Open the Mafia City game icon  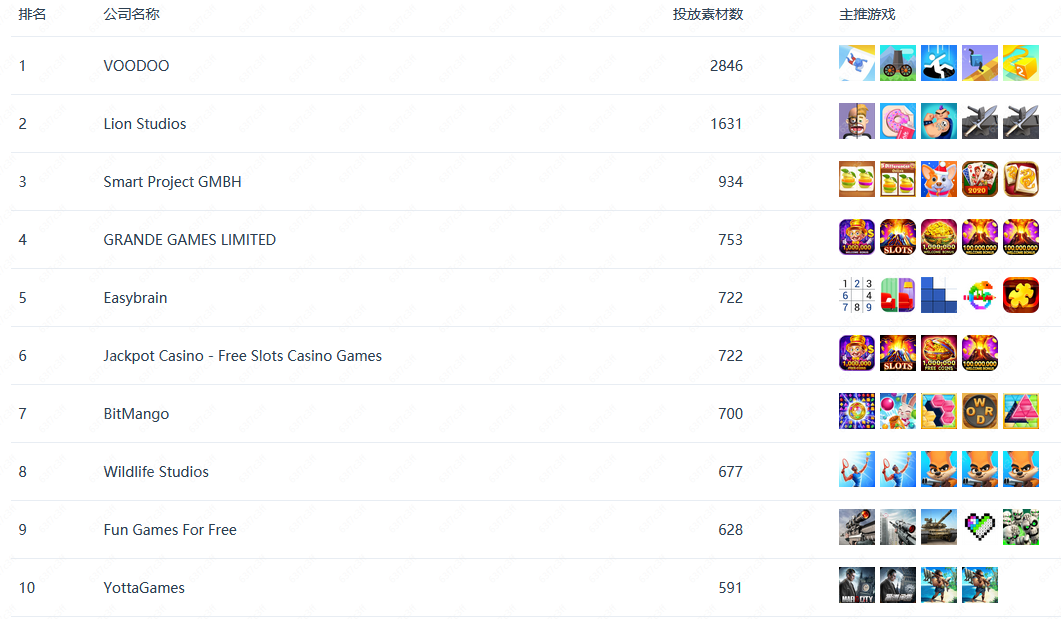coord(857,585)
